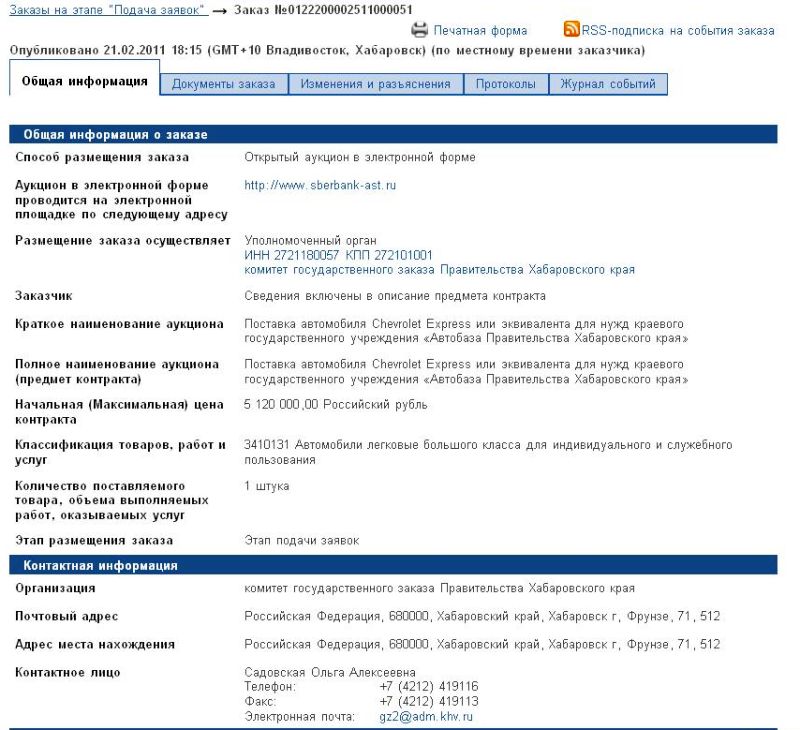The width and height of the screenshot is (800, 730).
Task: Click the 5 120 000,00 Российский рубль price value
Action: 335,405
